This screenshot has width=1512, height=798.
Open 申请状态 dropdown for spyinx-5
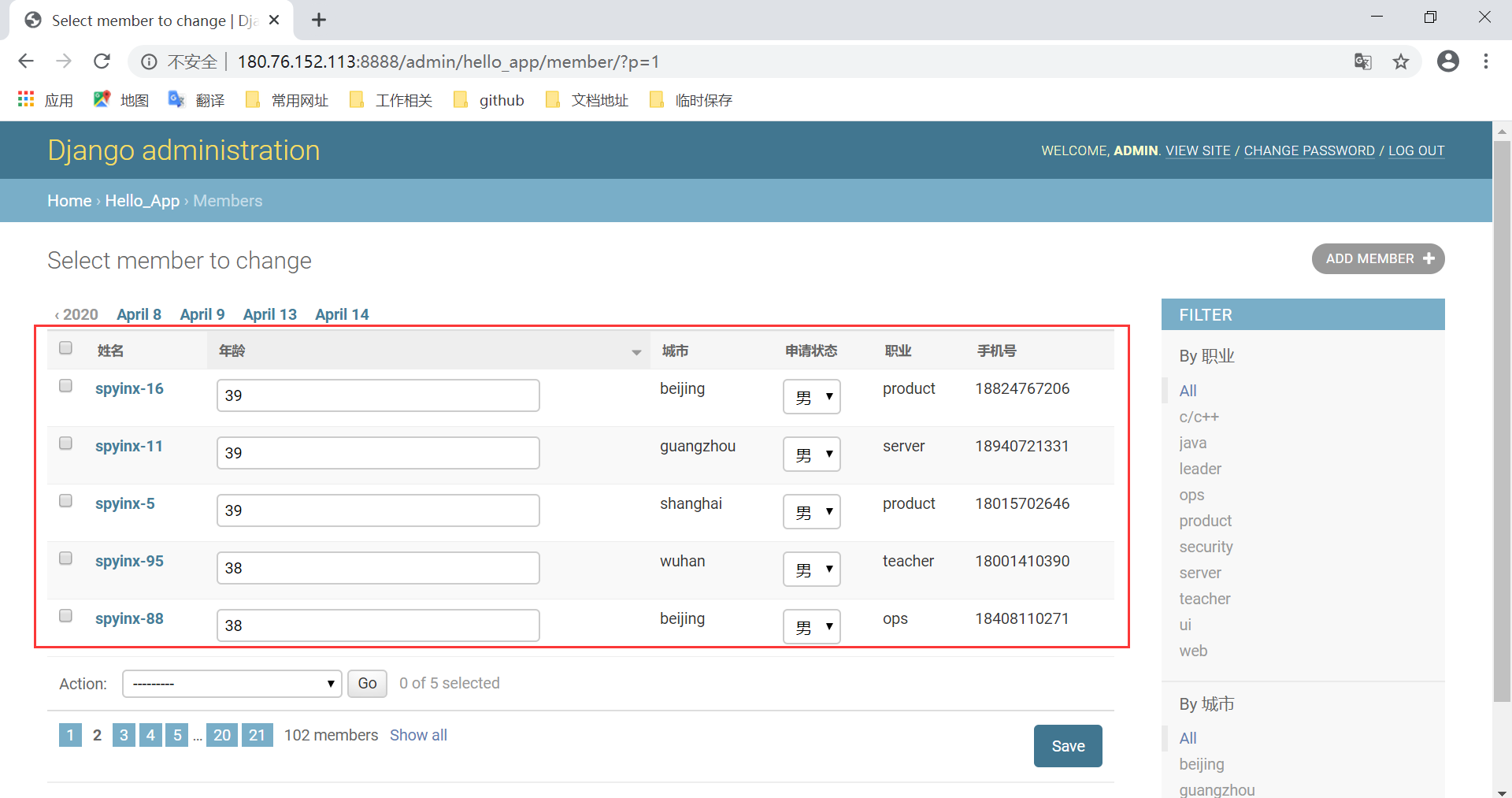pos(812,511)
